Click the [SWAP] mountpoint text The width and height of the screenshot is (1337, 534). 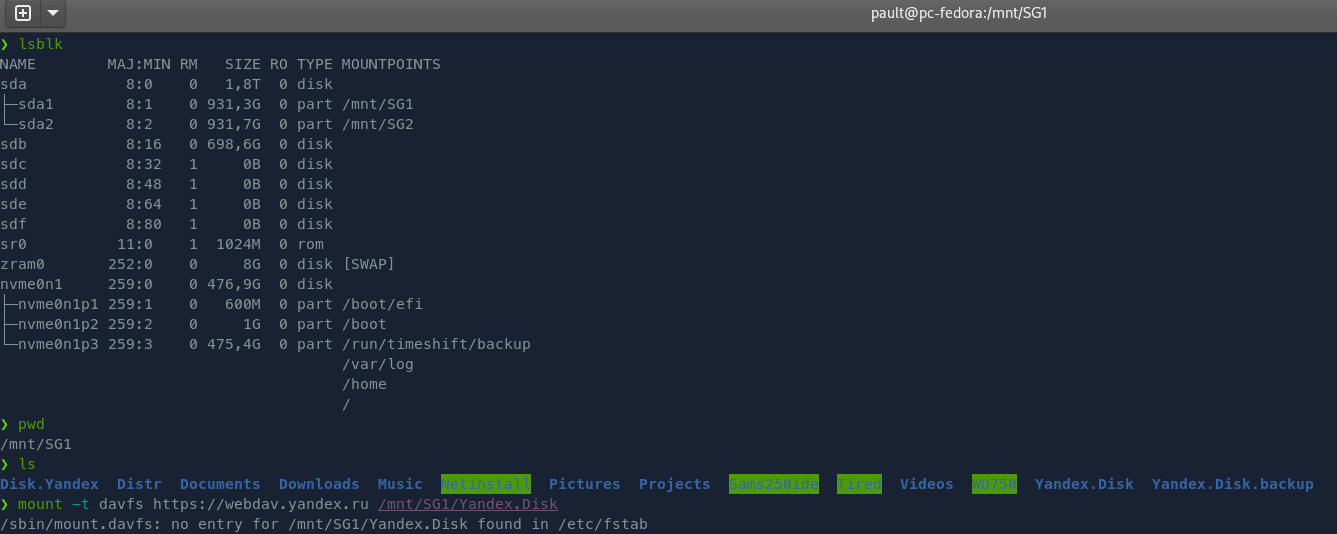[x=368, y=264]
